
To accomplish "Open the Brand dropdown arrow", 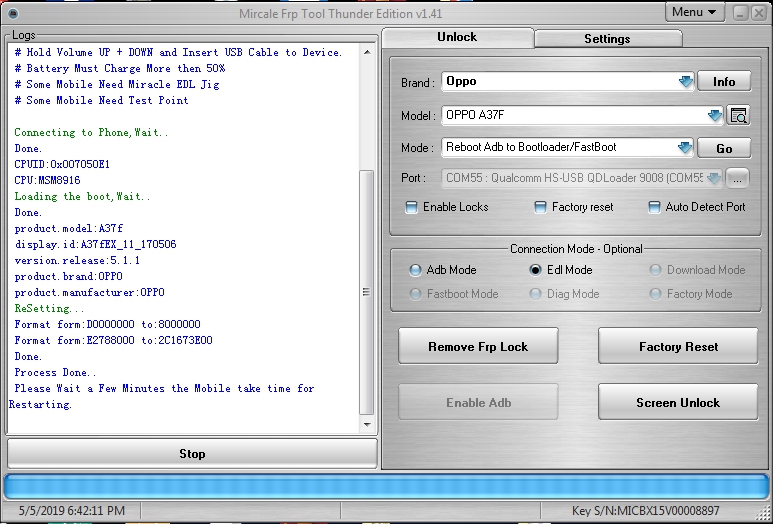I will click(685, 81).
